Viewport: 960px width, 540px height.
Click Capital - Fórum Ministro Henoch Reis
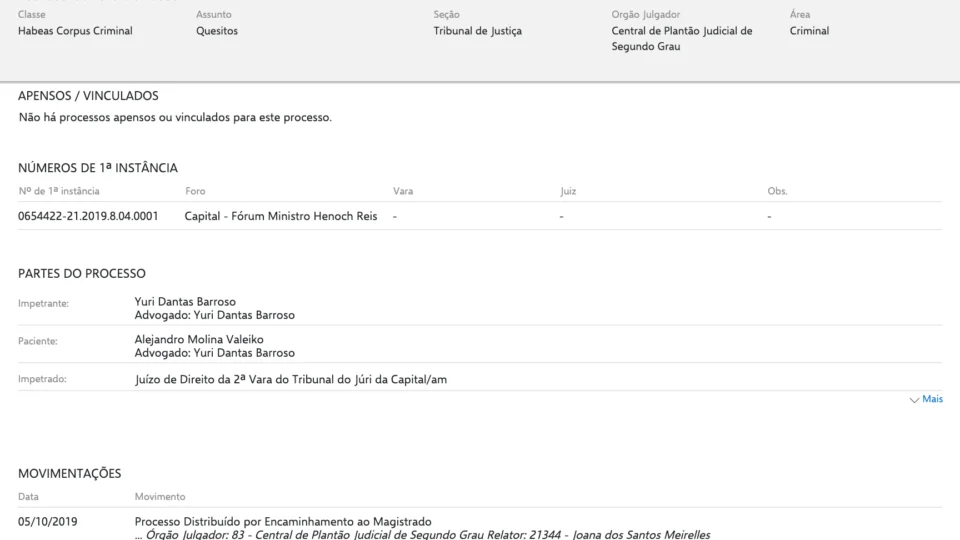pos(281,216)
